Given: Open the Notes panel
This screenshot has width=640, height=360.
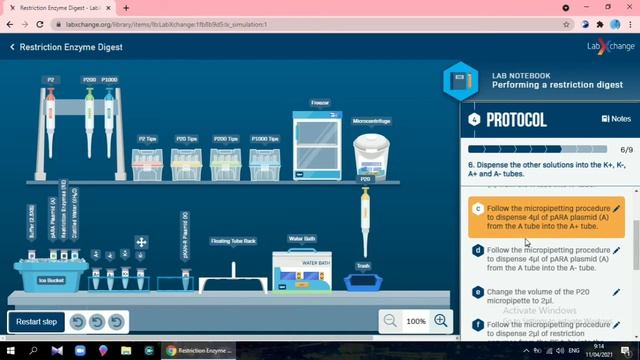Looking at the screenshot, I should (x=616, y=119).
